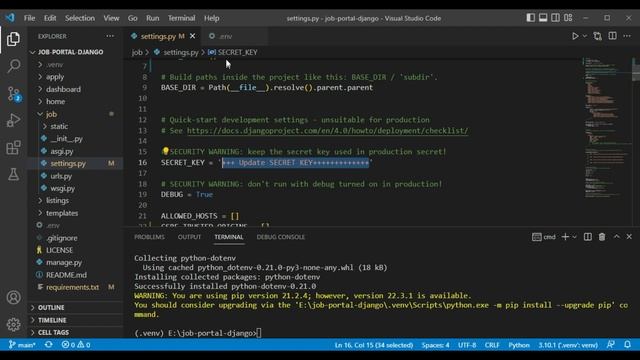Screen dimensions: 640x360
Task: Add new terminal with plus icon
Action: pos(565,237)
